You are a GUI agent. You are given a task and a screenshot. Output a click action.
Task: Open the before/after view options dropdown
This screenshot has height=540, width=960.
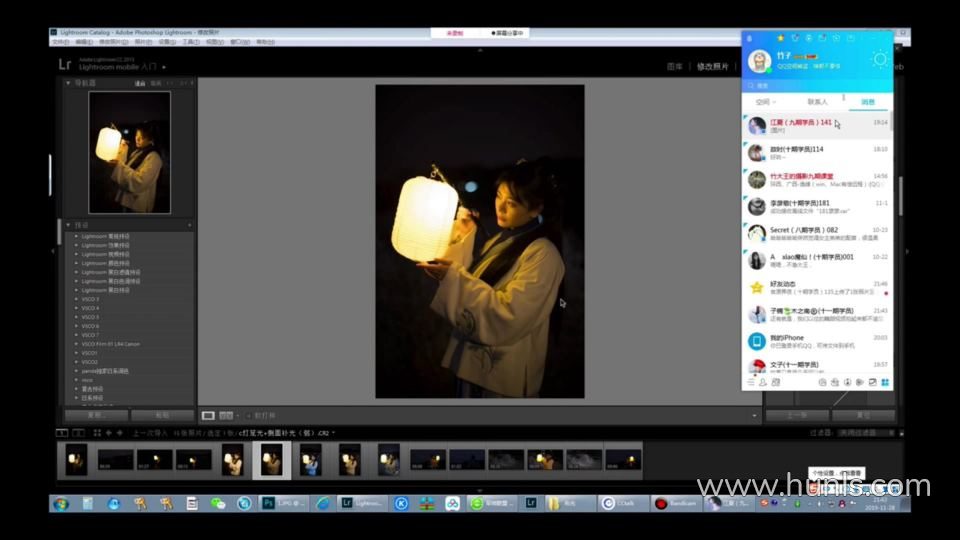[x=238, y=416]
